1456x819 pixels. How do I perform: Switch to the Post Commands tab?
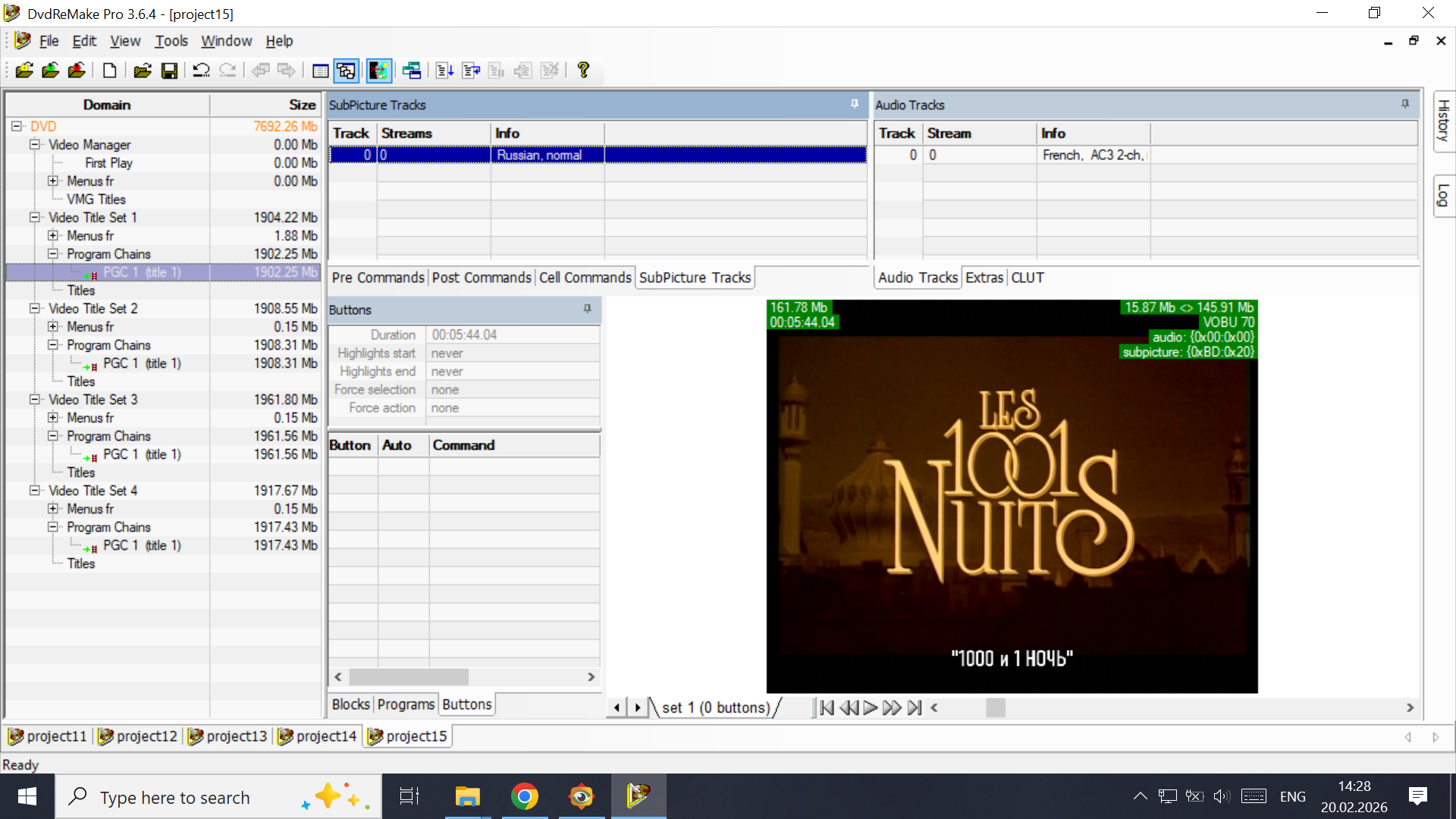click(482, 278)
